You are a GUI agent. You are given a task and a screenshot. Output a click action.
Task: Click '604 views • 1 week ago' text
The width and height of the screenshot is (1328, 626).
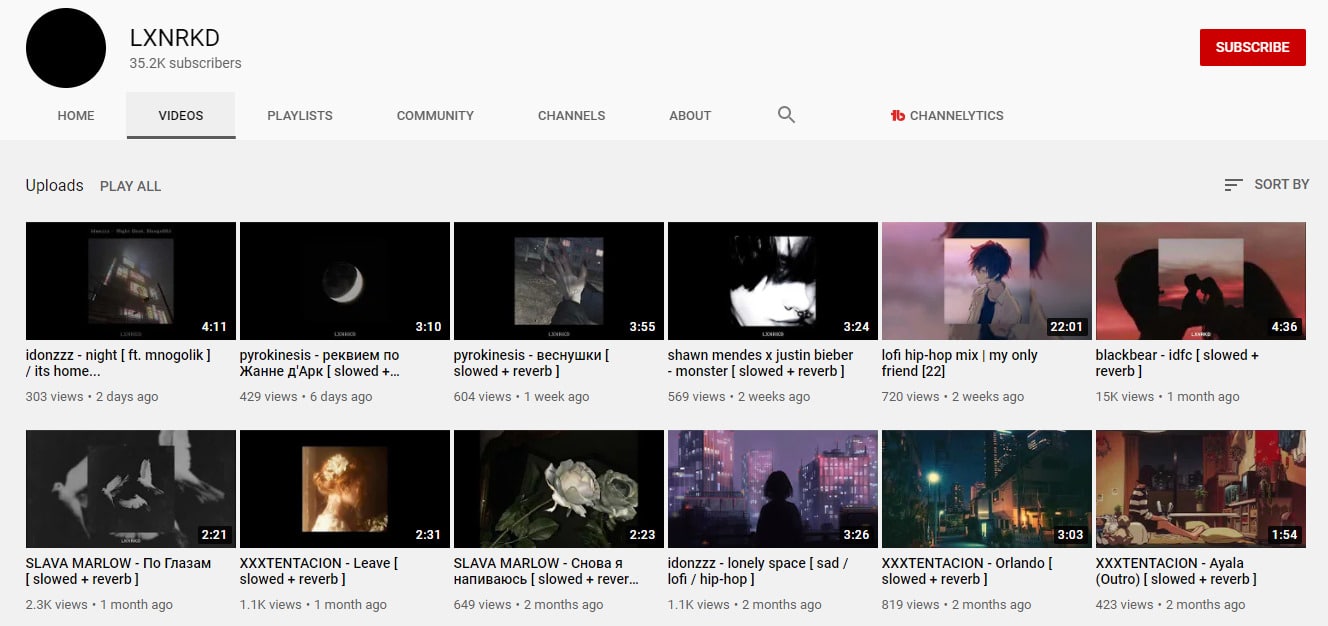coord(519,397)
